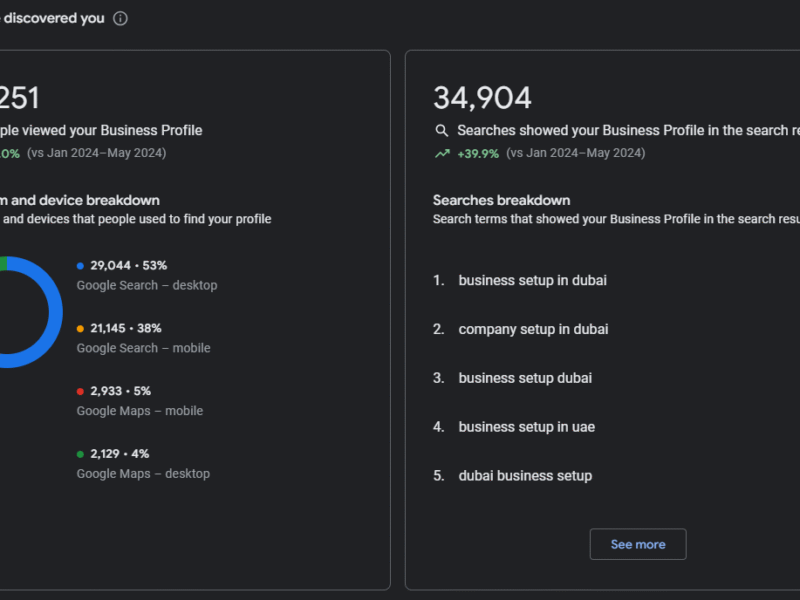
Task: Click the green trending-up arrow icon
Action: (442, 154)
